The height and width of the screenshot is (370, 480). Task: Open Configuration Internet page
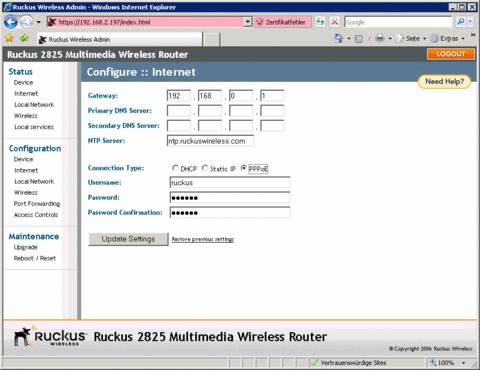pyautogui.click(x=26, y=170)
